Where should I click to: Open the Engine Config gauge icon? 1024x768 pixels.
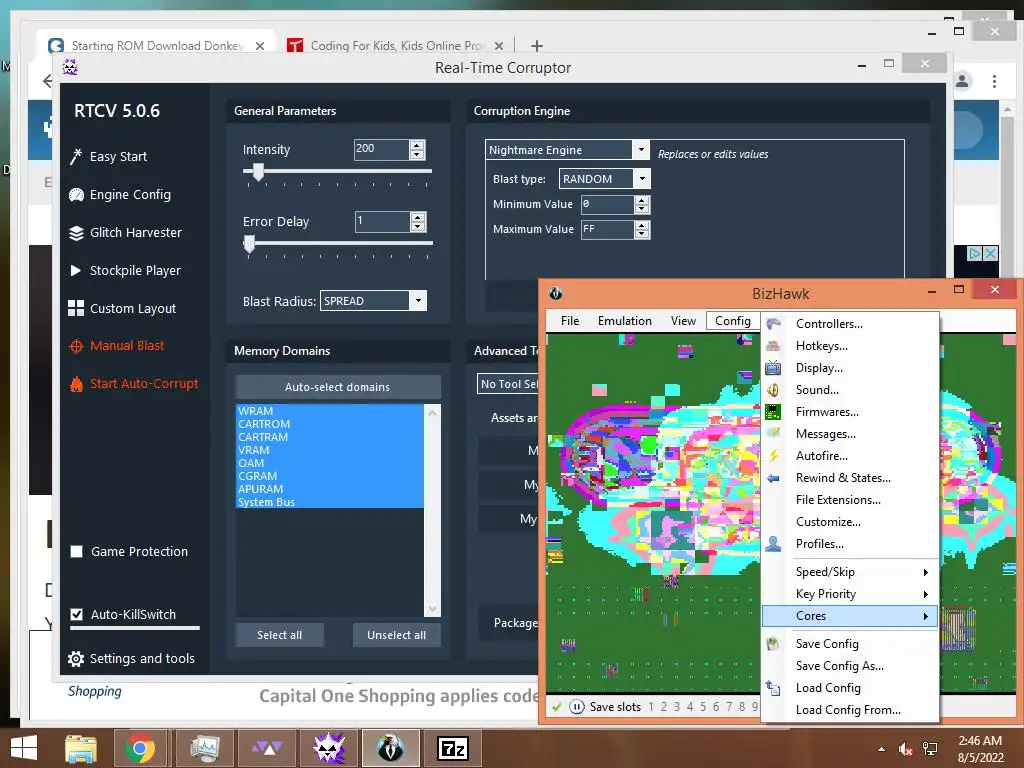click(x=76, y=195)
